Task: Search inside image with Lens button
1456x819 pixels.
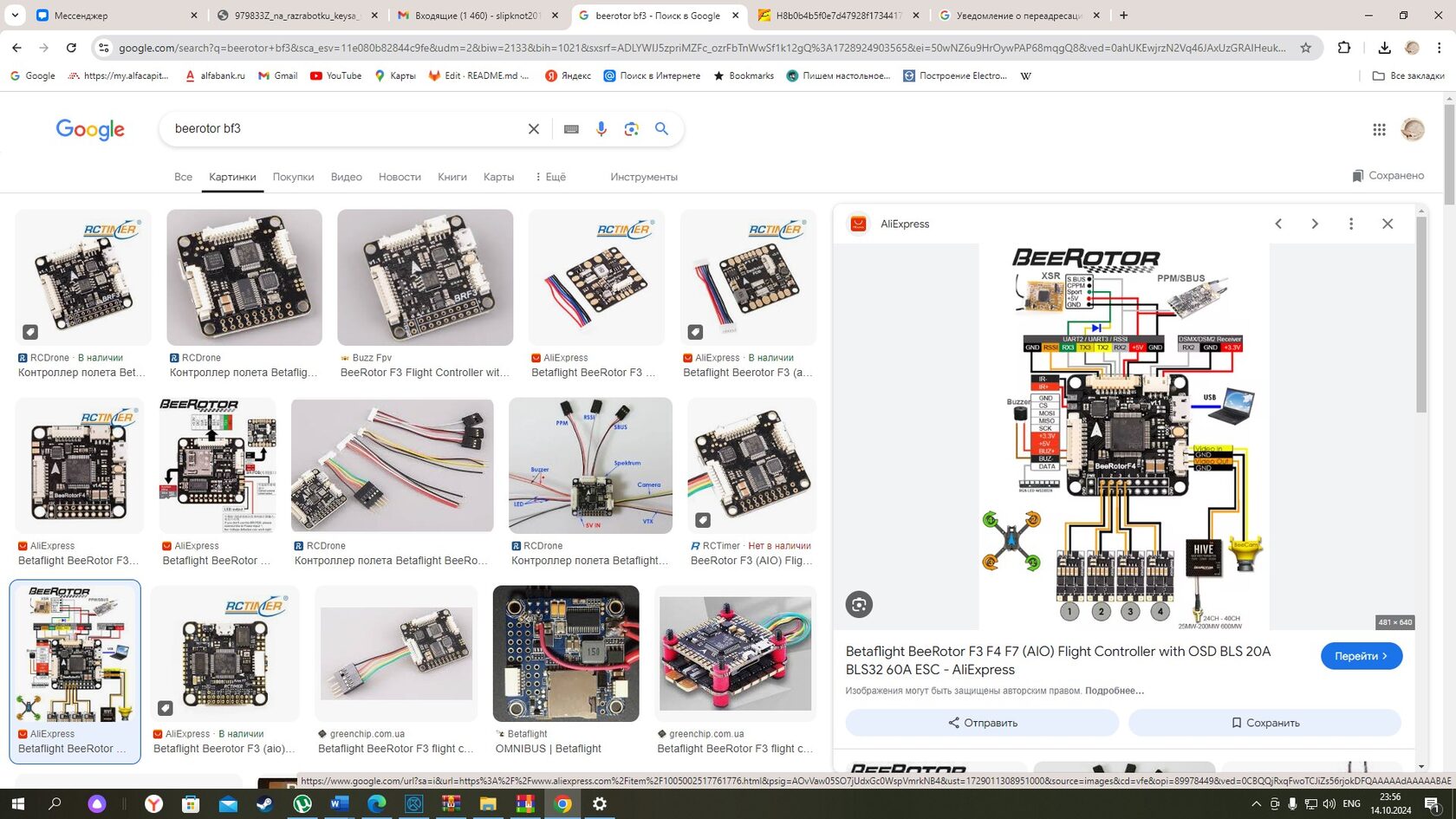Action: point(859,604)
